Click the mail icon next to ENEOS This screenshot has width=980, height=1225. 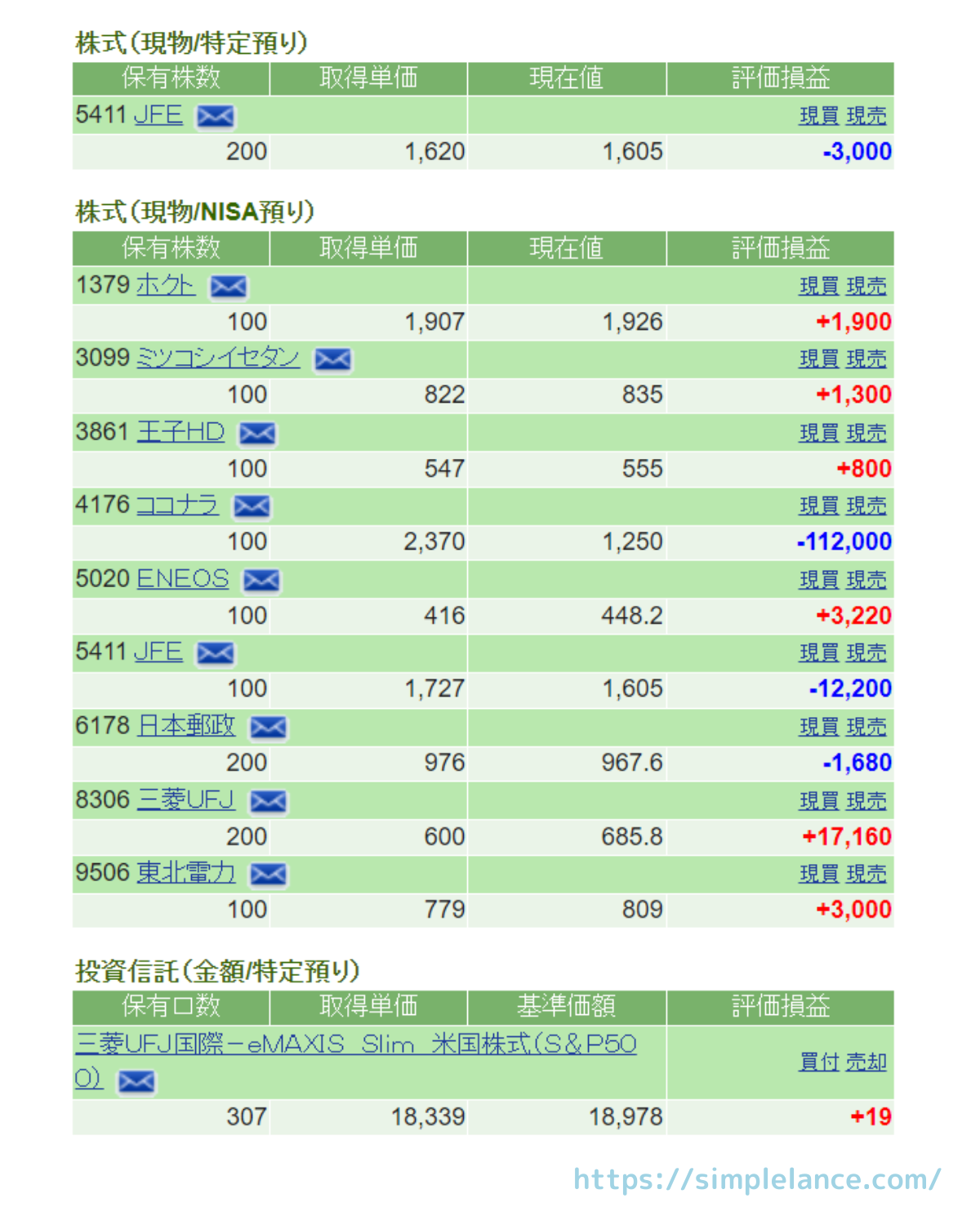coord(261,581)
